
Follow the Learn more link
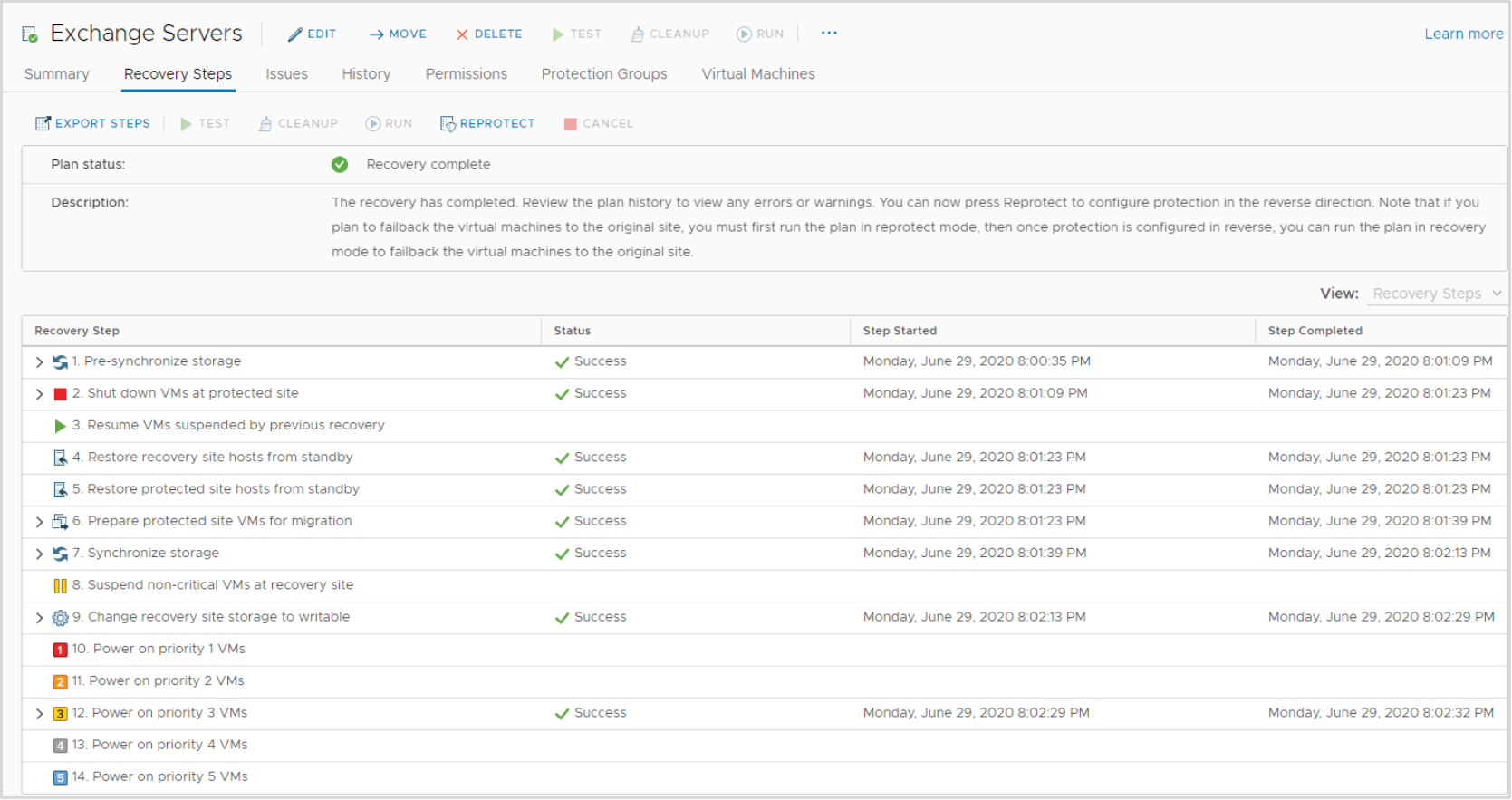(x=1463, y=34)
